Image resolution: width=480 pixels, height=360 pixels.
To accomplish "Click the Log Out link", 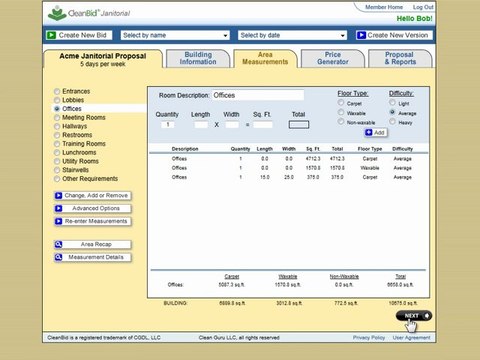I will [423, 7].
